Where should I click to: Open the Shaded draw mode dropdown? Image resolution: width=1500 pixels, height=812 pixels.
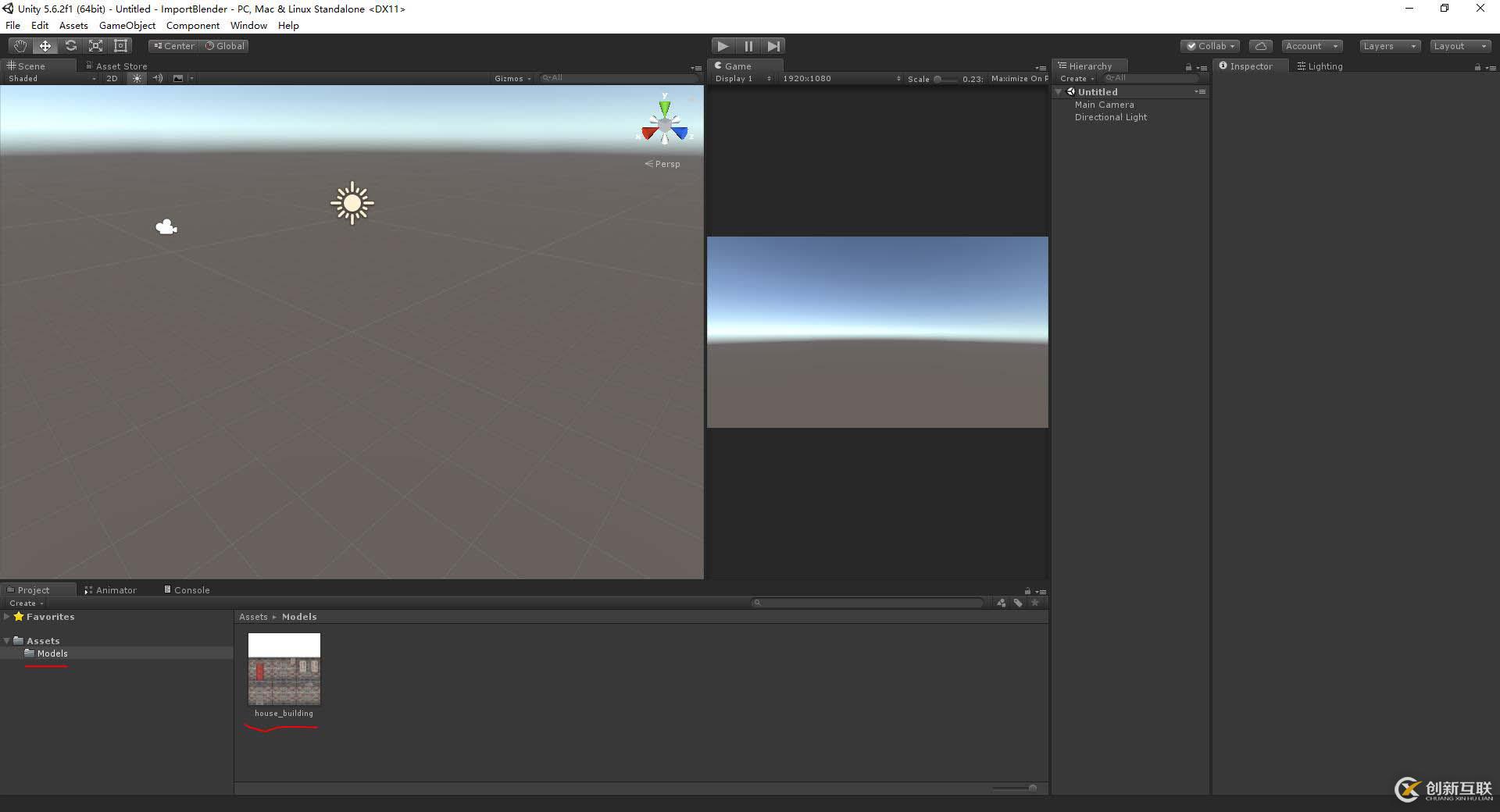[x=52, y=78]
